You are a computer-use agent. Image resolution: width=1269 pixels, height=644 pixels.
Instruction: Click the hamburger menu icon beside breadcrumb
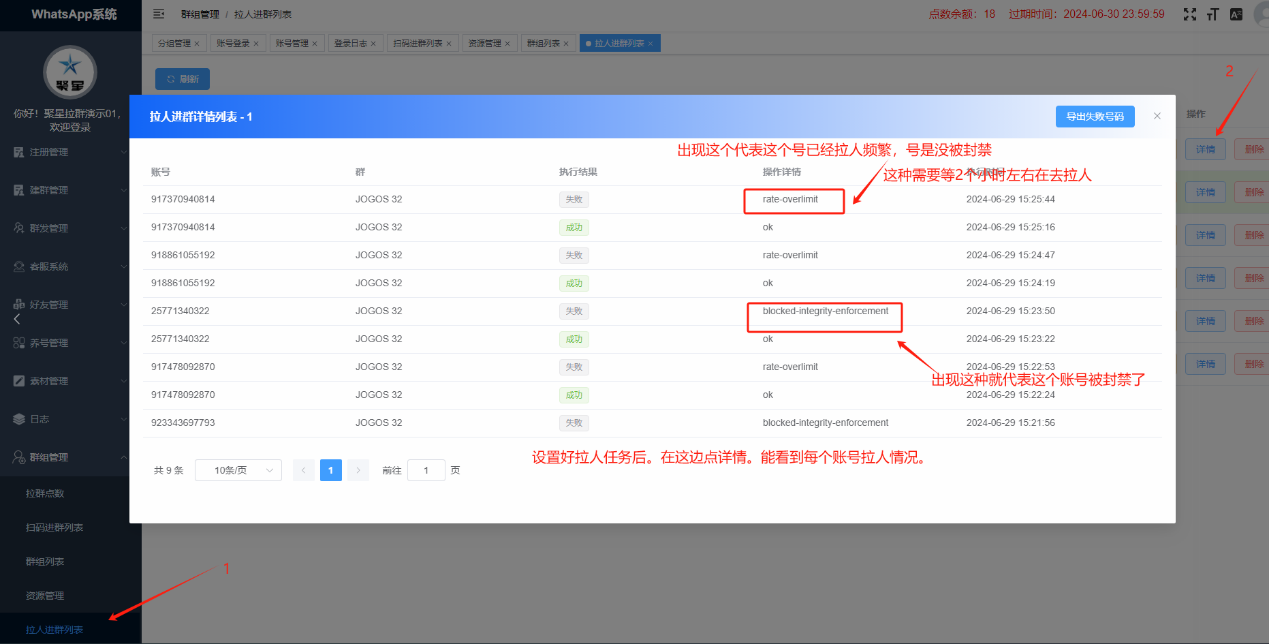(x=158, y=14)
